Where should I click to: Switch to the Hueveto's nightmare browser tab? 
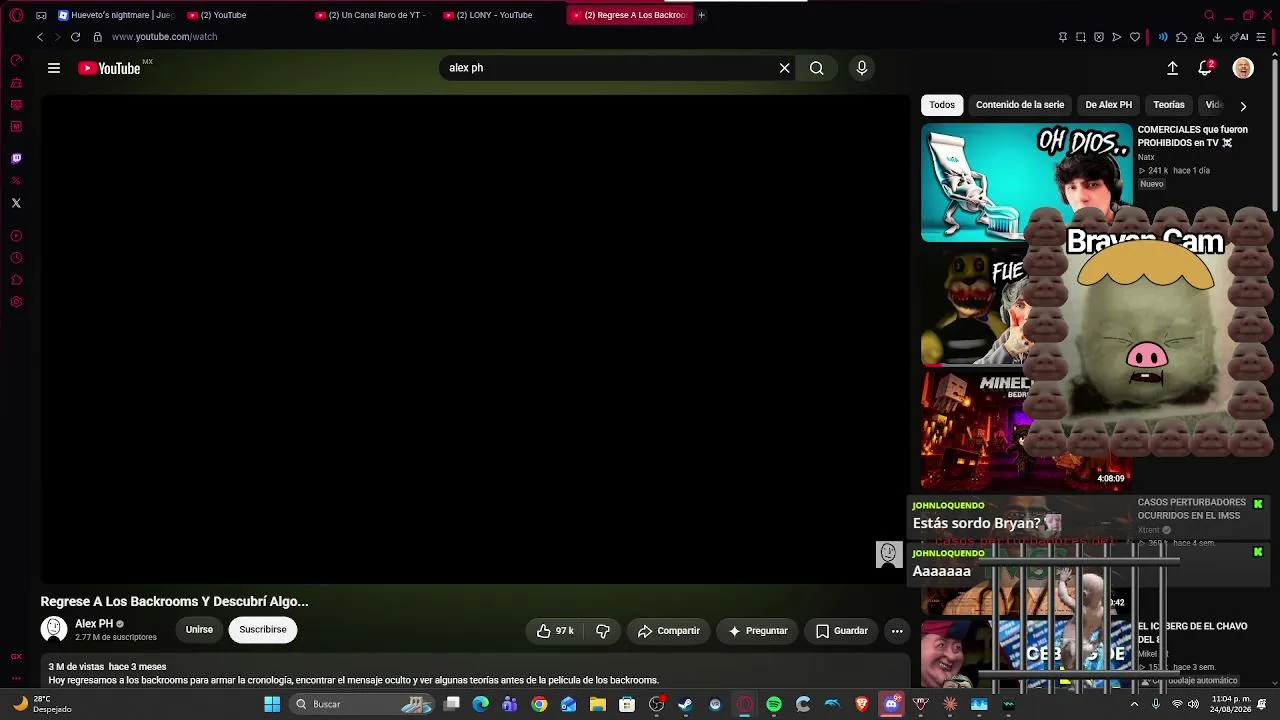click(x=116, y=15)
